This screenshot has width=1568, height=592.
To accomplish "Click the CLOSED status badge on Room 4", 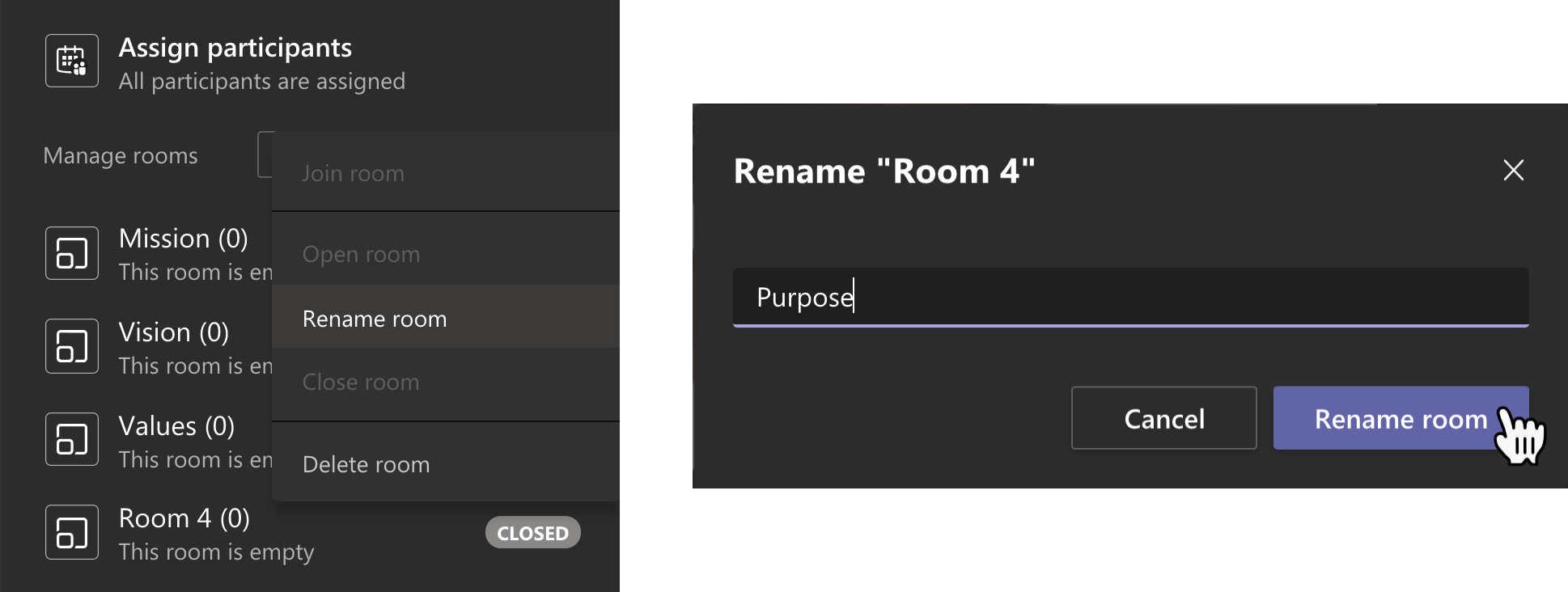I will pyautogui.click(x=532, y=532).
